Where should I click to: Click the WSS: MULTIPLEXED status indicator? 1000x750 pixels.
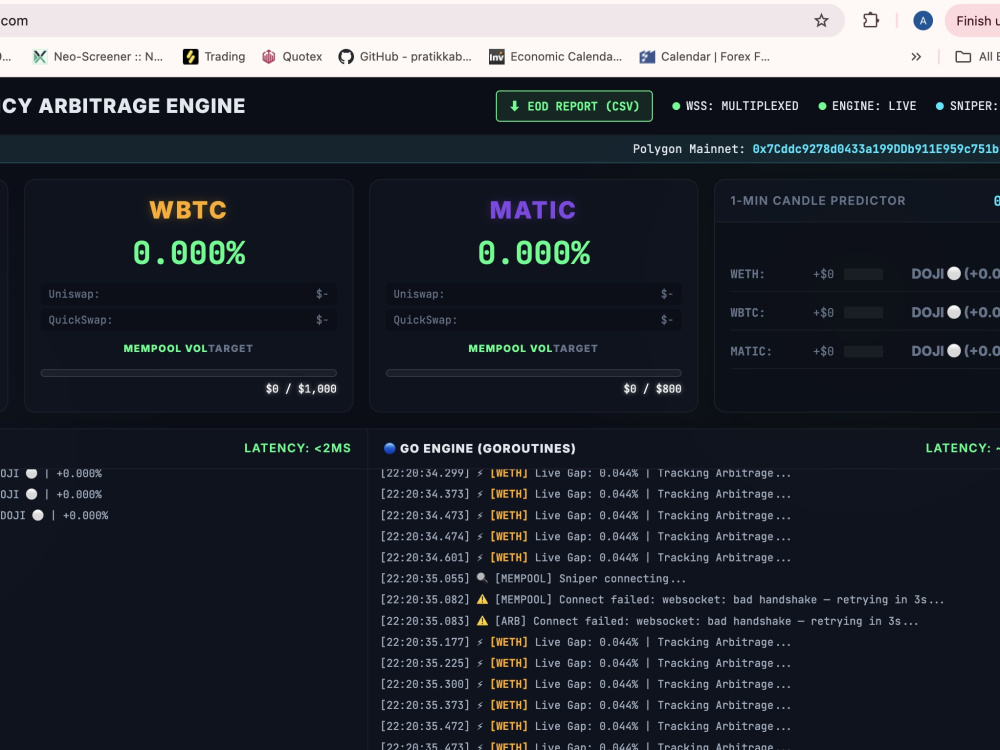(x=735, y=106)
